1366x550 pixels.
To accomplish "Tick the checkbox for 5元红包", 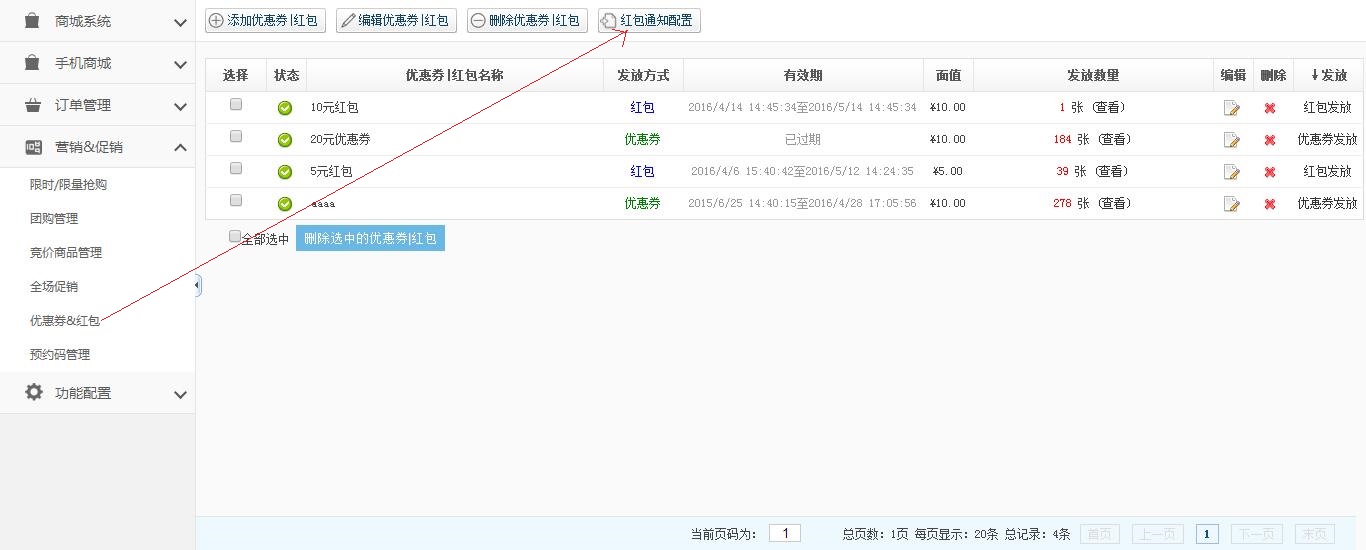I will click(236, 168).
